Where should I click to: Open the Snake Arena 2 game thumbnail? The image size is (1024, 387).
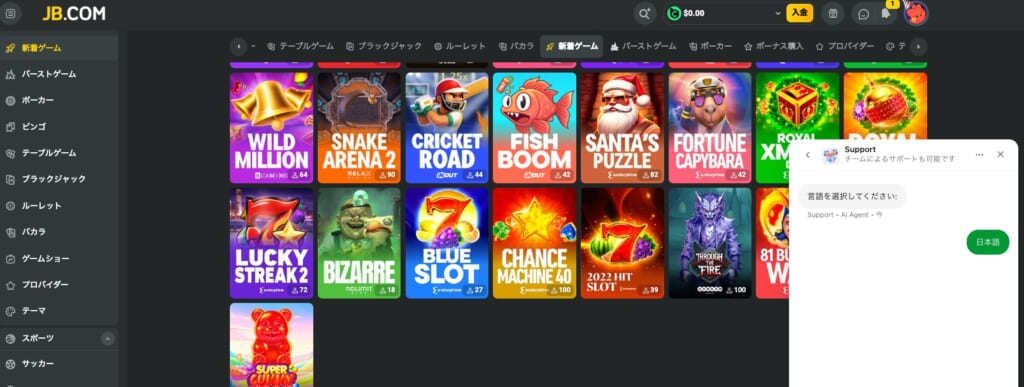[359, 128]
